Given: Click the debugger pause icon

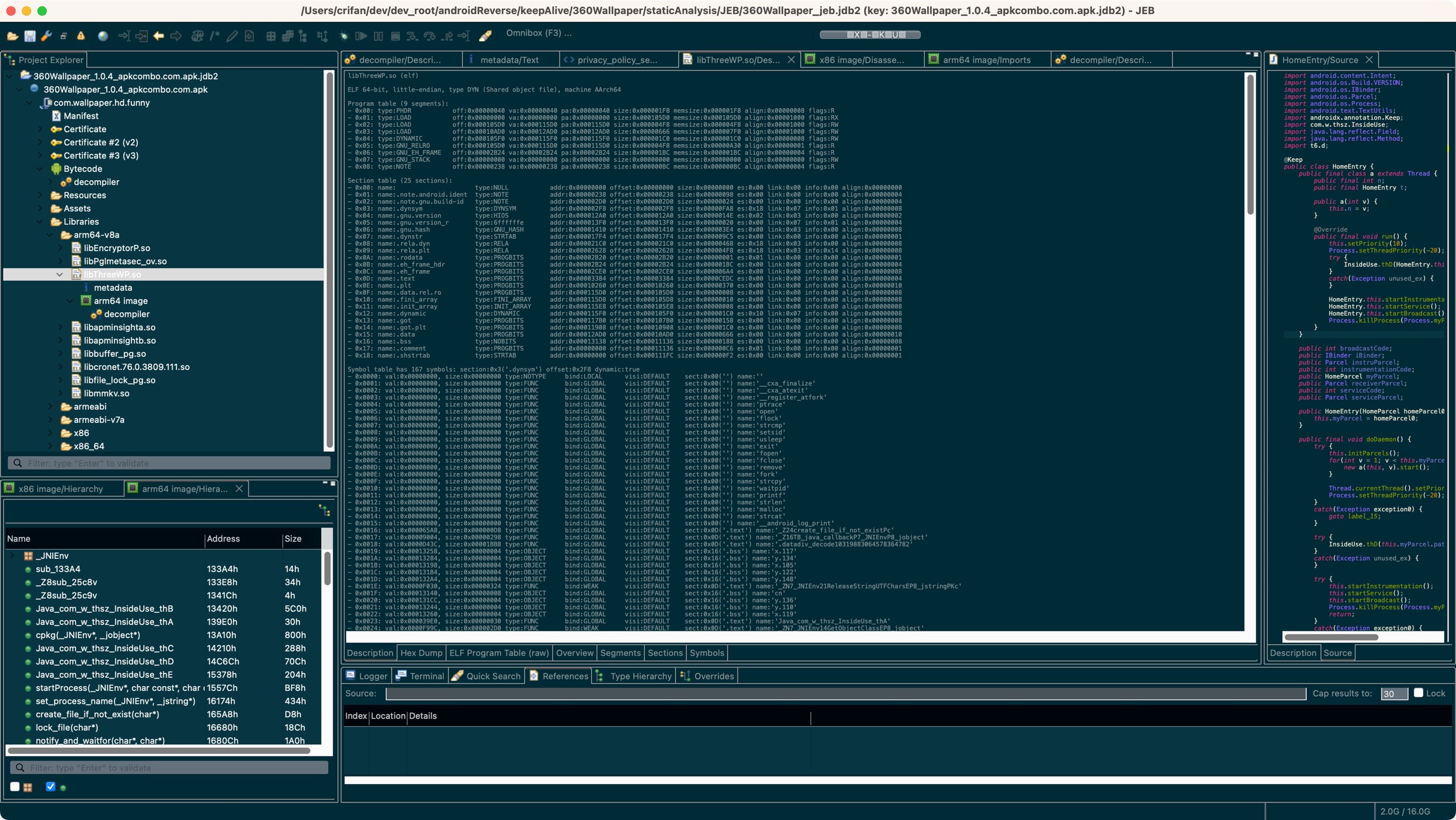Looking at the screenshot, I should pos(378,36).
